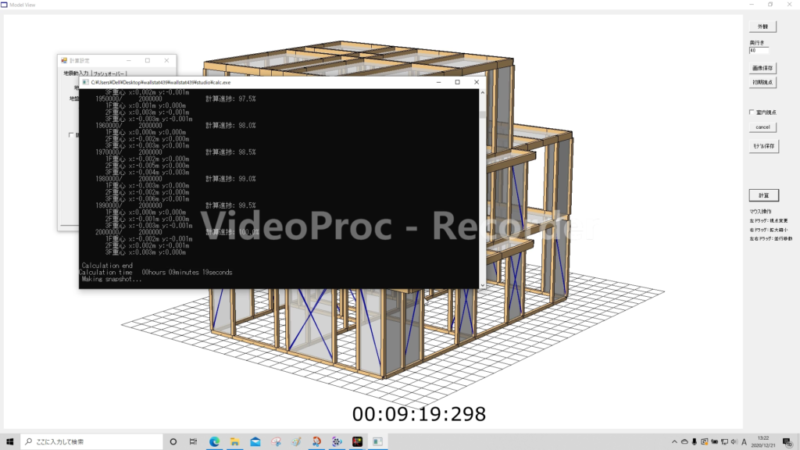Toggle the checkbox in 計算設定 window
The image size is (800, 450).
71,135
